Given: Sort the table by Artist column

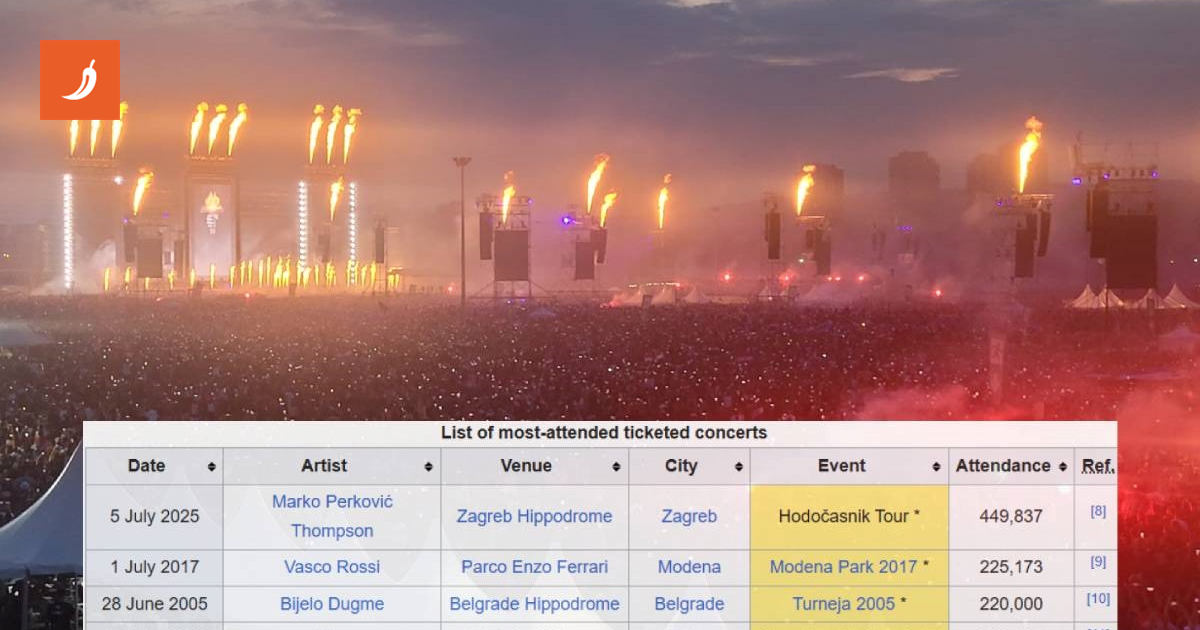Looking at the screenshot, I should coord(428,467).
